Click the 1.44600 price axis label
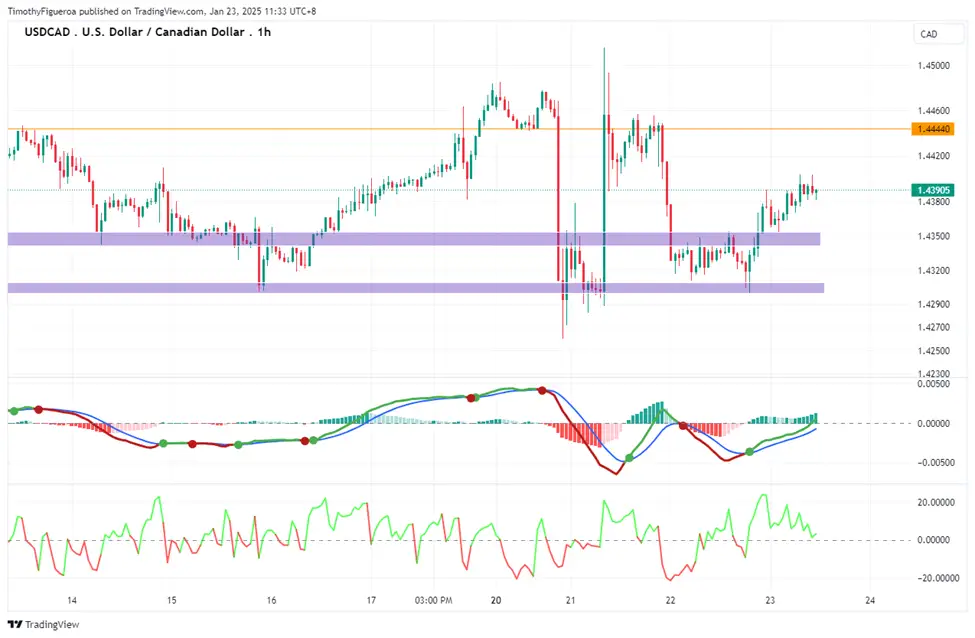 tap(933, 111)
